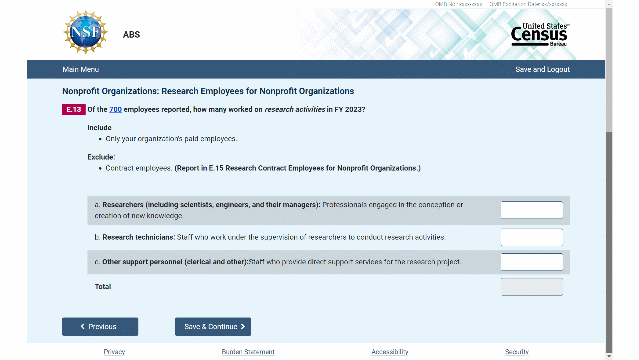639x360 pixels.
Task: Focus the Other support personnel input field
Action: (532, 262)
